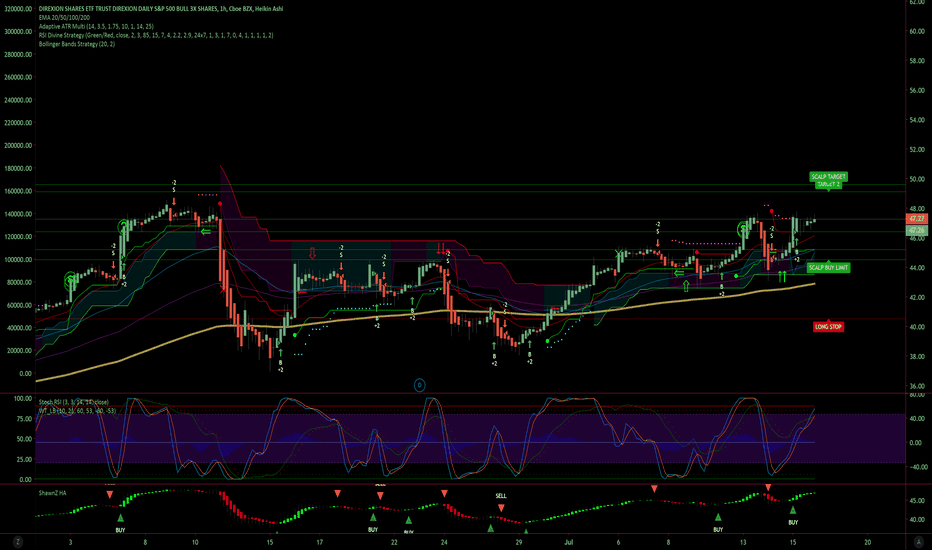The image size is (932, 550).
Task: Select the SCALP BUY LIMIT label
Action: (x=828, y=268)
